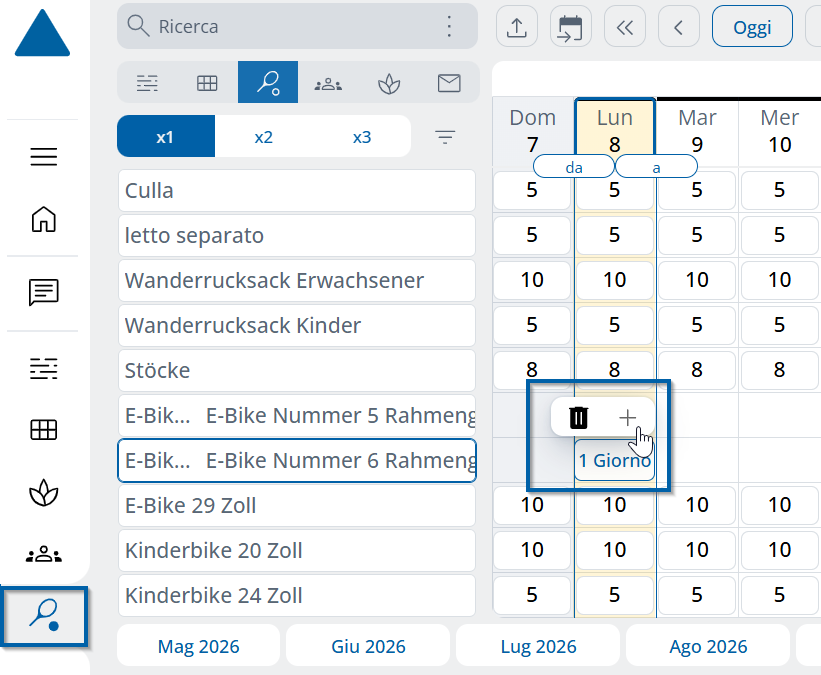This screenshot has height=675, width=821.
Task: Select x1 zoom level
Action: (x=165, y=137)
